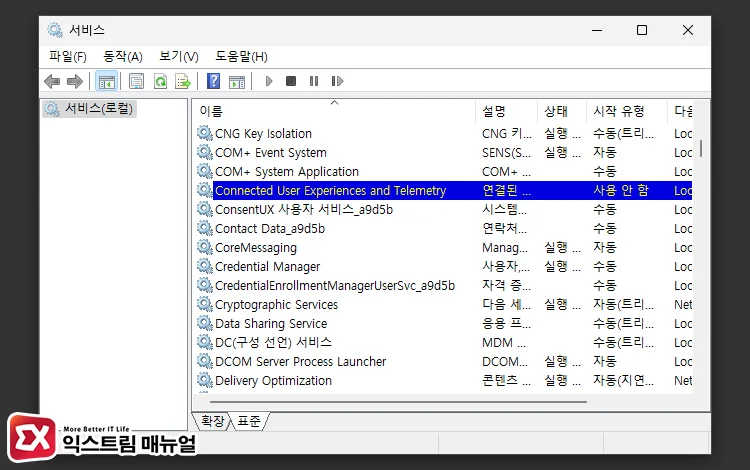Click gear icon beside Delivery Optimization
This screenshot has width=750, height=470.
tap(205, 380)
